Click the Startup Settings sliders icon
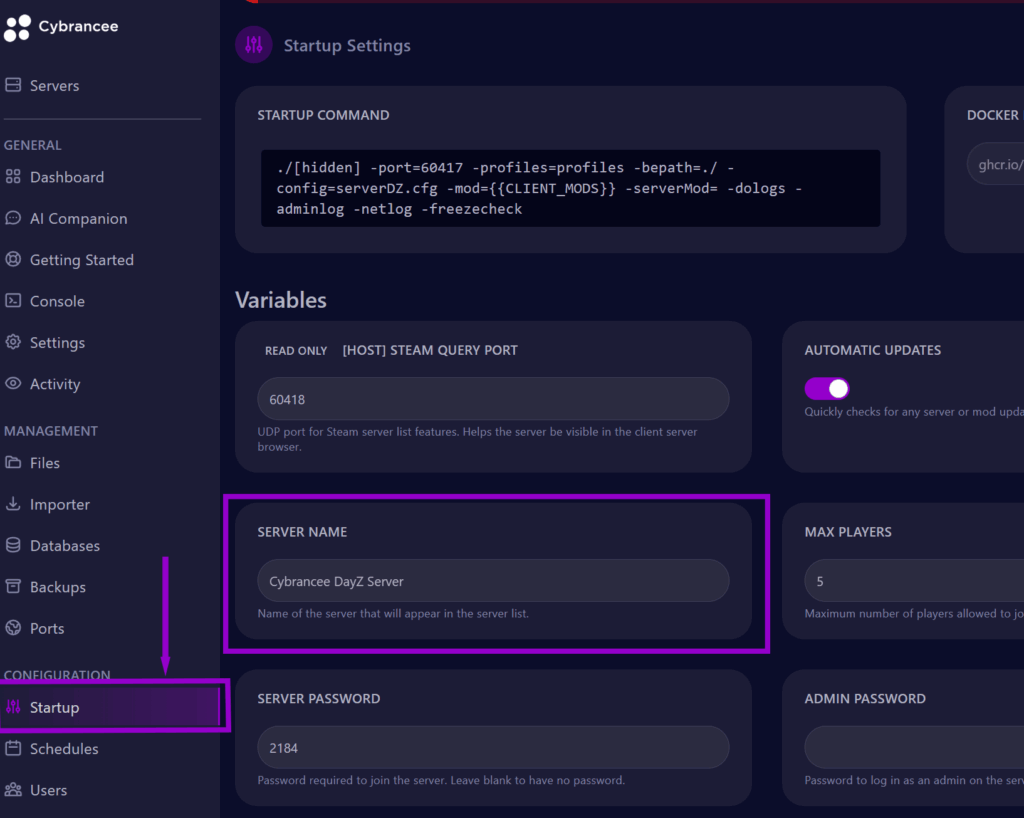 (253, 44)
